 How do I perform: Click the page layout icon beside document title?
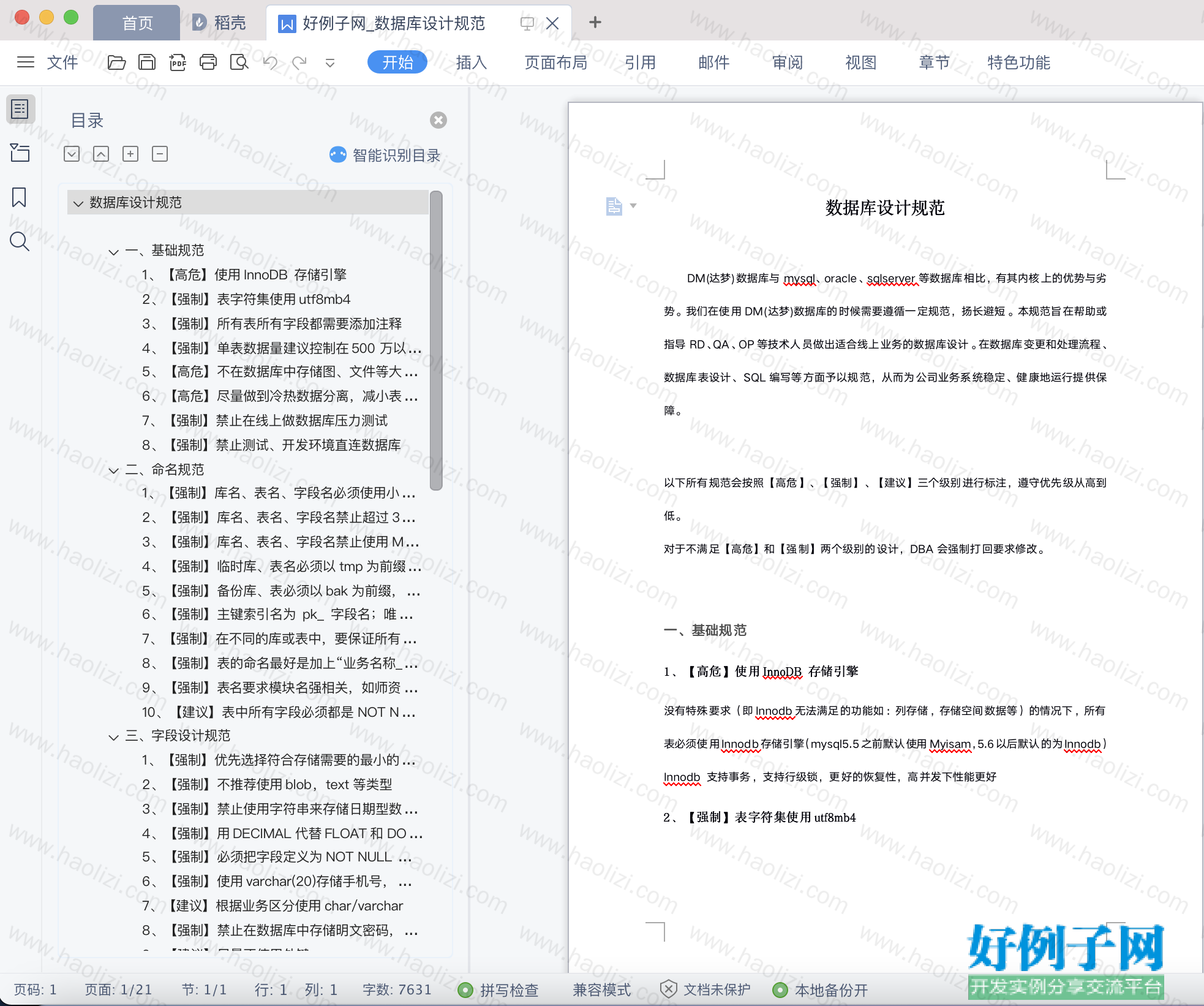(614, 206)
